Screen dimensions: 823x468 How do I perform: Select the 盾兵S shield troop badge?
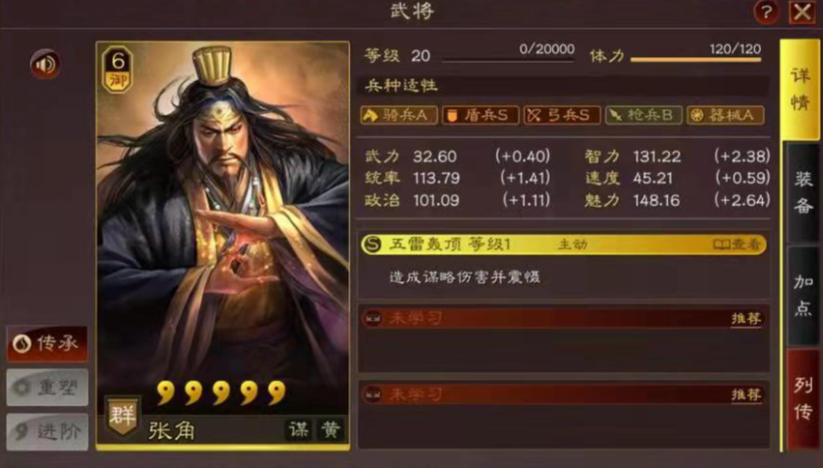(x=480, y=115)
